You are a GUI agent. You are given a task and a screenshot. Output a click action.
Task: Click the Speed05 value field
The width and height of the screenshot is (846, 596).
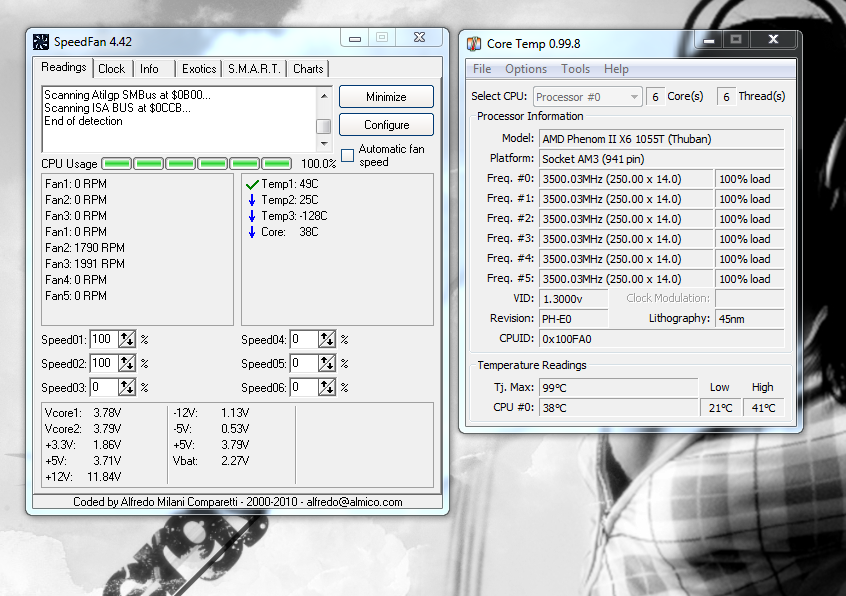click(304, 363)
